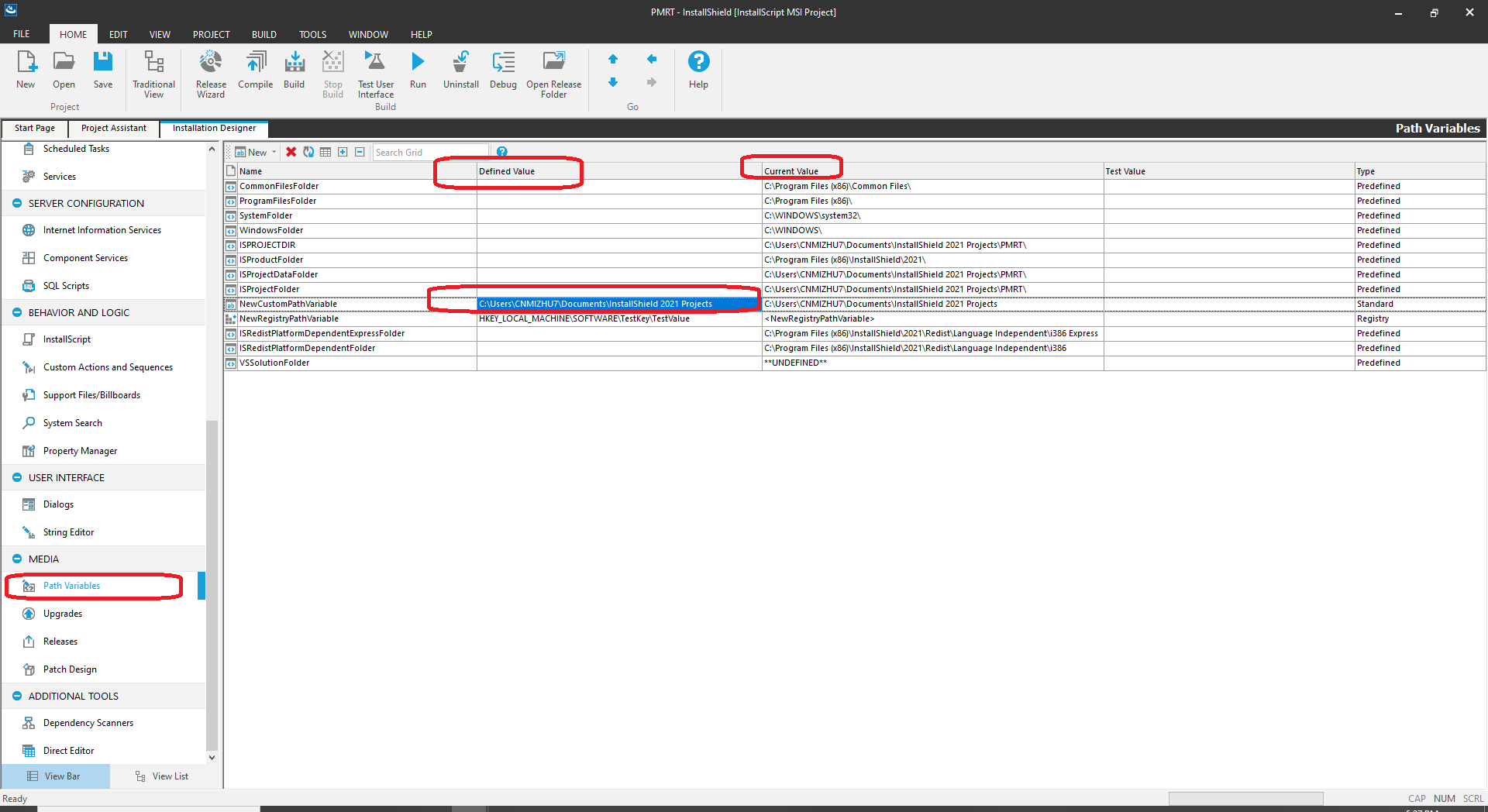
Task: Click the grid table layout icon
Action: [325, 152]
